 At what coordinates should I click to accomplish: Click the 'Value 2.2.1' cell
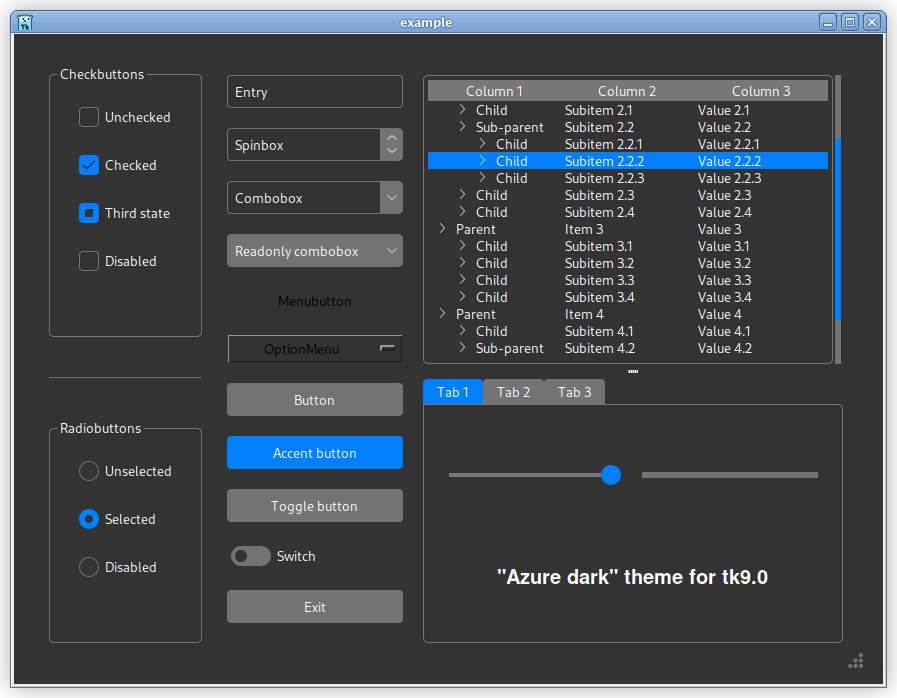[728, 144]
